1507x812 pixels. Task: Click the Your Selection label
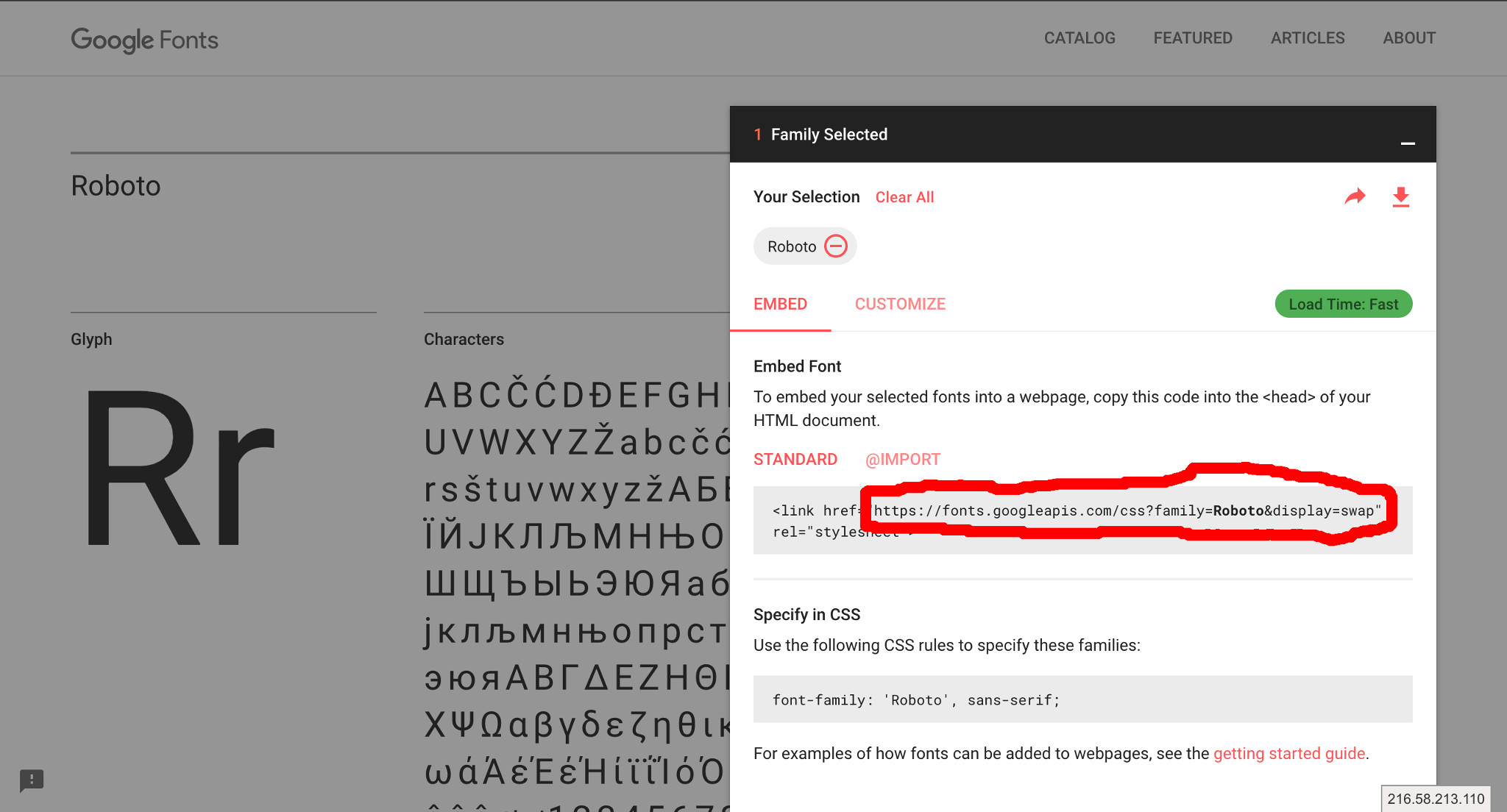click(x=806, y=196)
